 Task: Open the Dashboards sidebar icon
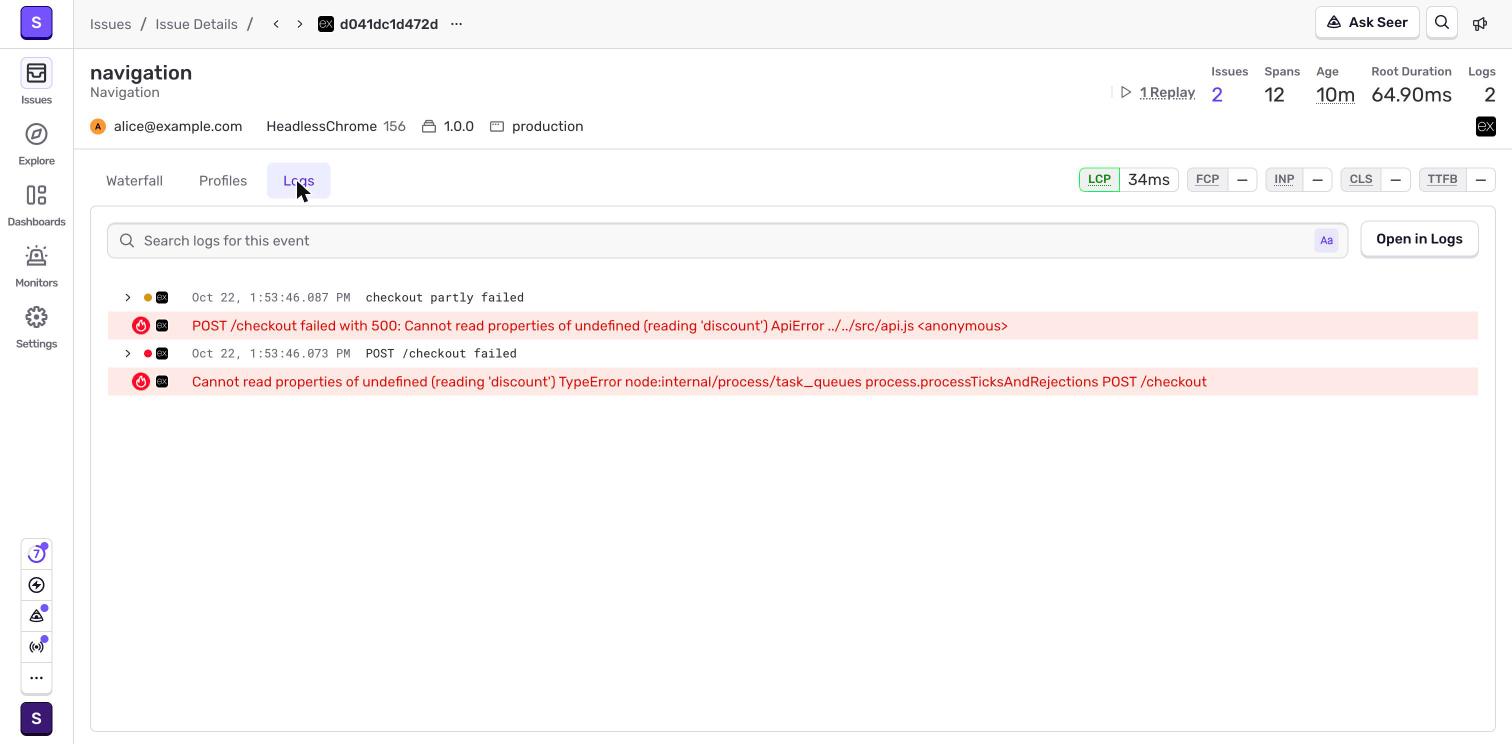click(x=36, y=195)
